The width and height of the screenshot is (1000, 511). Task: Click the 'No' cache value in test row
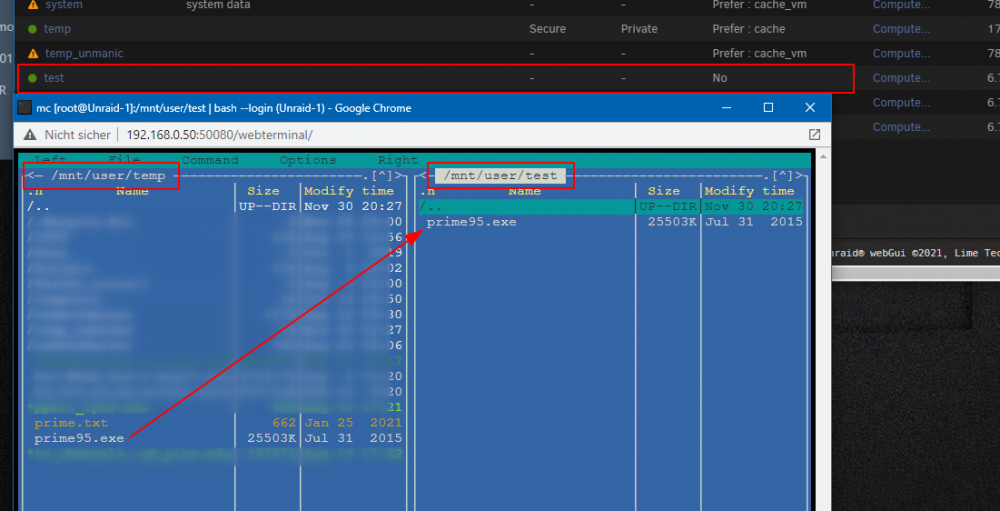pyautogui.click(x=719, y=78)
